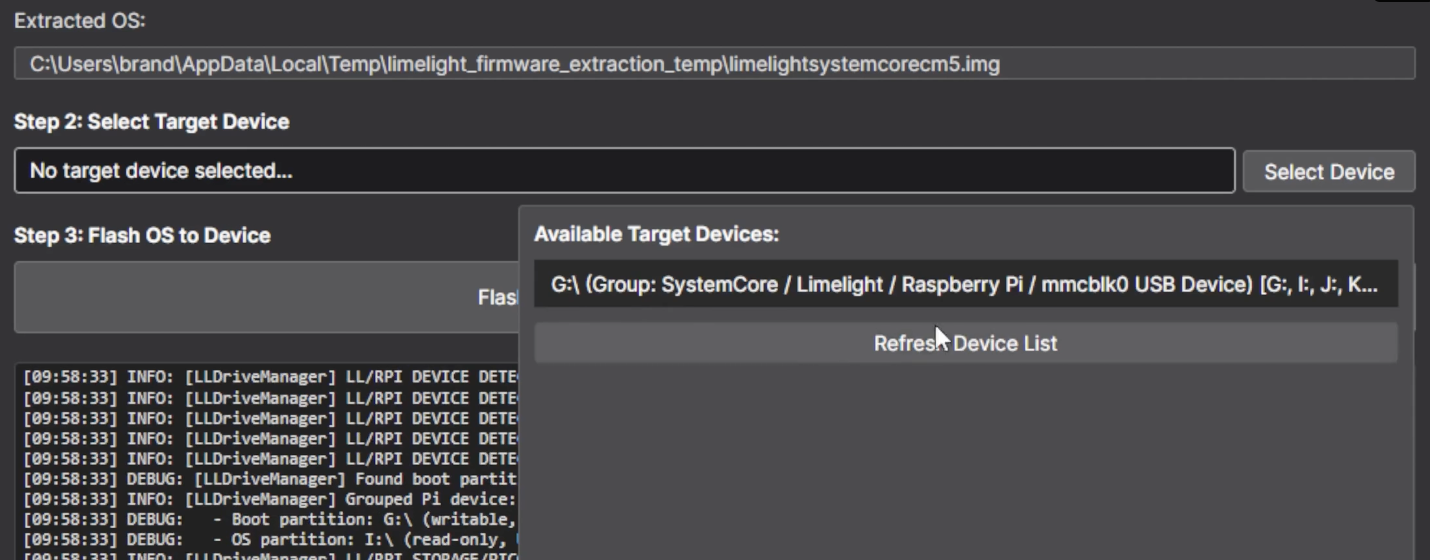Image resolution: width=1430 pixels, height=560 pixels.
Task: Choose the G:\ SystemCore Limelight device entry
Action: (964, 285)
